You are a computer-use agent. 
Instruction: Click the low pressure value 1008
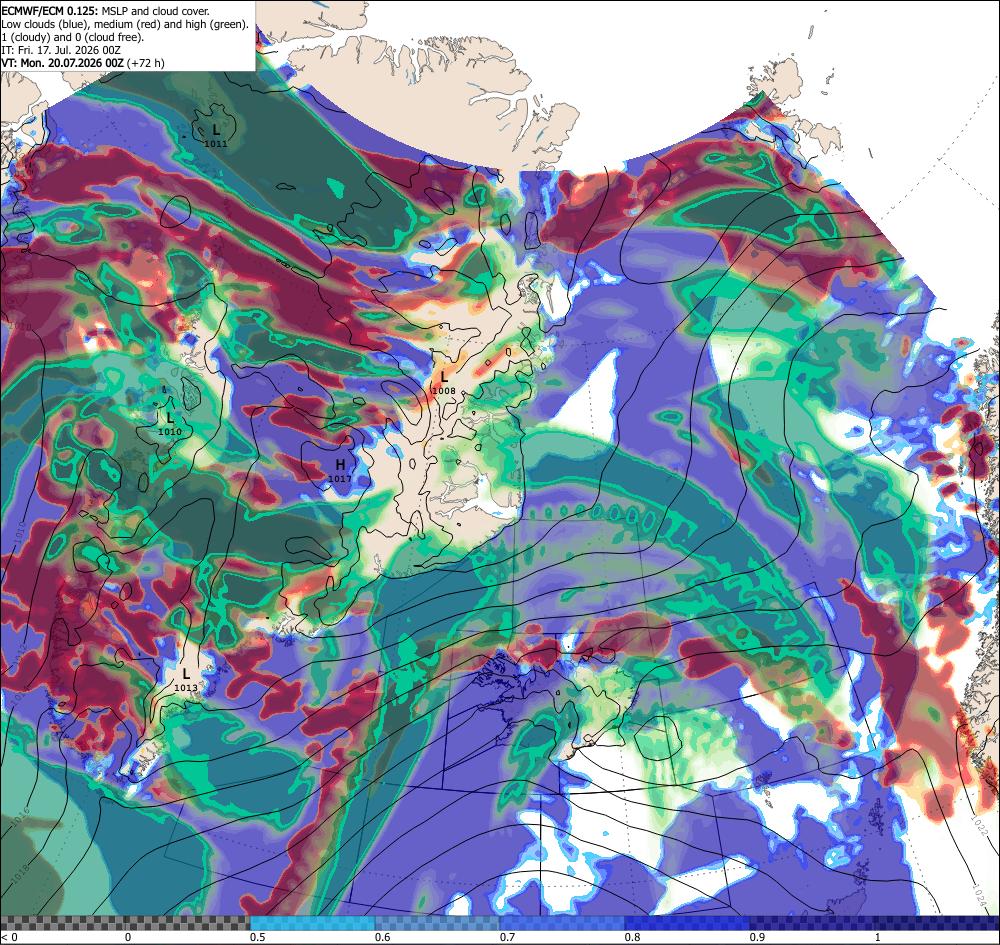[444, 391]
